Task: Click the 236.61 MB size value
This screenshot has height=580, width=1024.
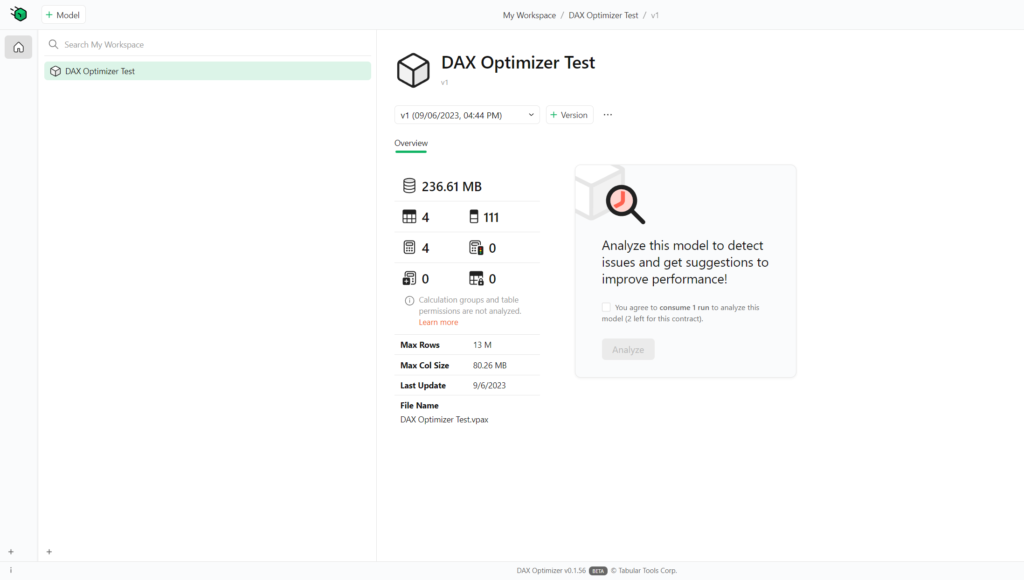Action: (451, 186)
